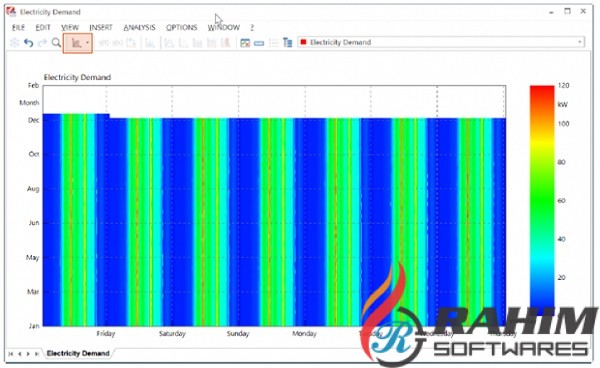Click the red square series marker
The image size is (600, 368).
pos(303,42)
